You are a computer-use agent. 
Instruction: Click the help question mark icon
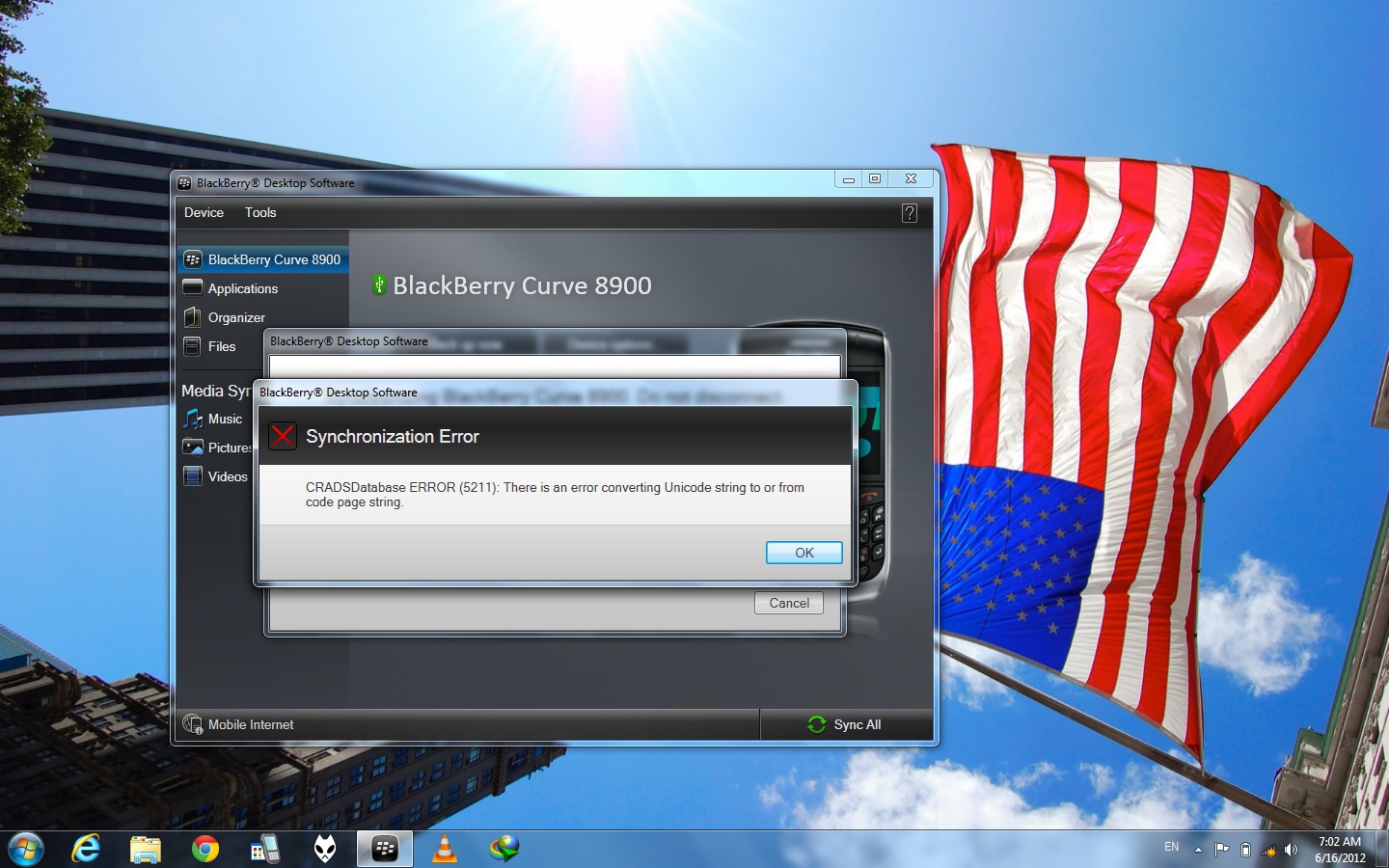click(x=910, y=213)
